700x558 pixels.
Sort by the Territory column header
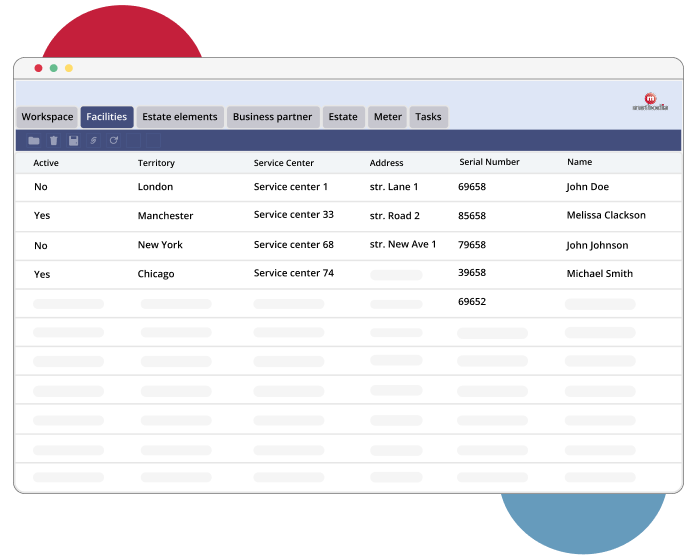156,163
